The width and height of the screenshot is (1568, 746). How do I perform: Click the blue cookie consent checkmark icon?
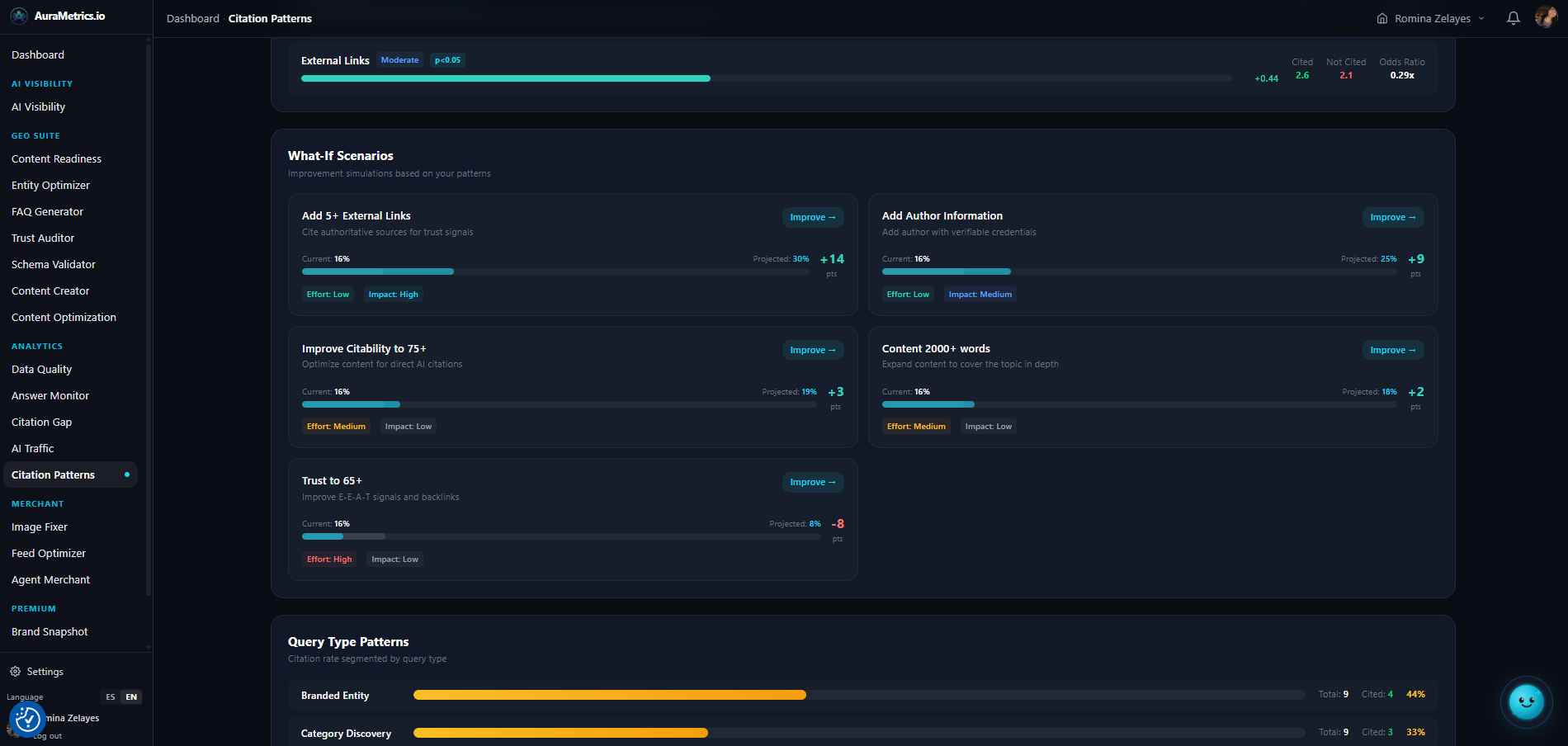[x=26, y=719]
